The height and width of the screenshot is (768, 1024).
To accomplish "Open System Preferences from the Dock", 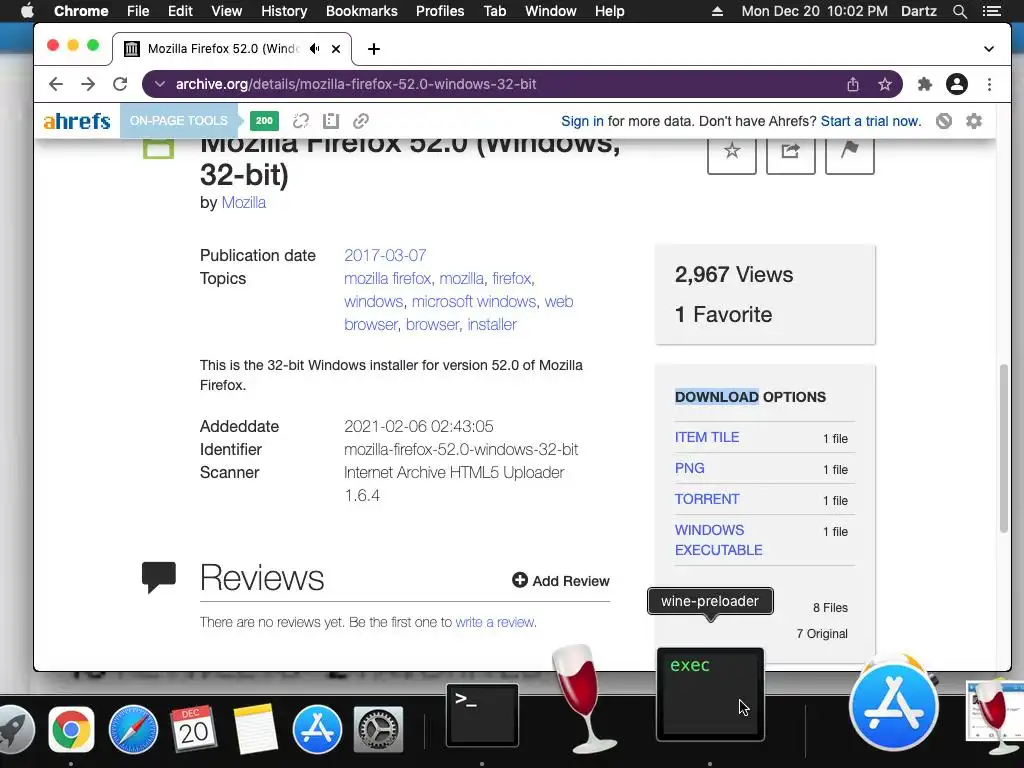I will pos(378,729).
